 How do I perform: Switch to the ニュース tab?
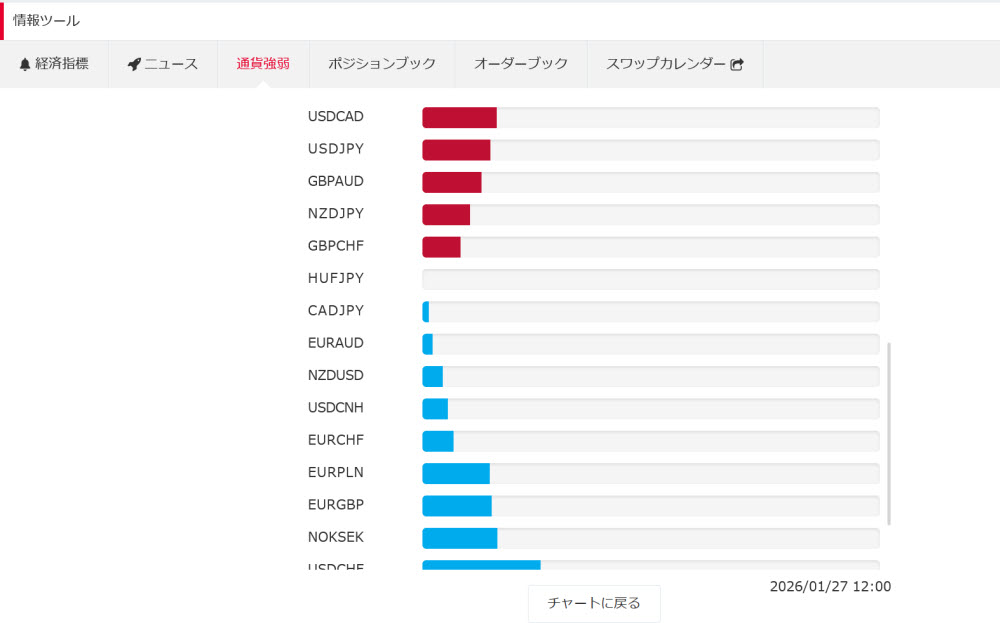pyautogui.click(x=163, y=64)
